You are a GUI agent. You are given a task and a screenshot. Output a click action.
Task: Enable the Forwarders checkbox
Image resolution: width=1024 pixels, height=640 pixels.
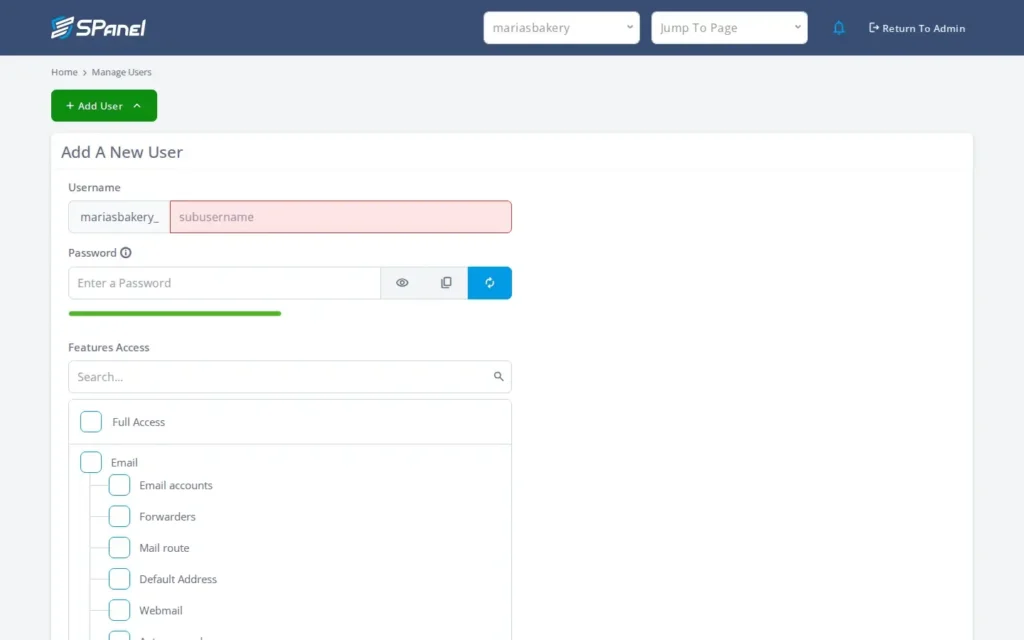pyautogui.click(x=120, y=517)
